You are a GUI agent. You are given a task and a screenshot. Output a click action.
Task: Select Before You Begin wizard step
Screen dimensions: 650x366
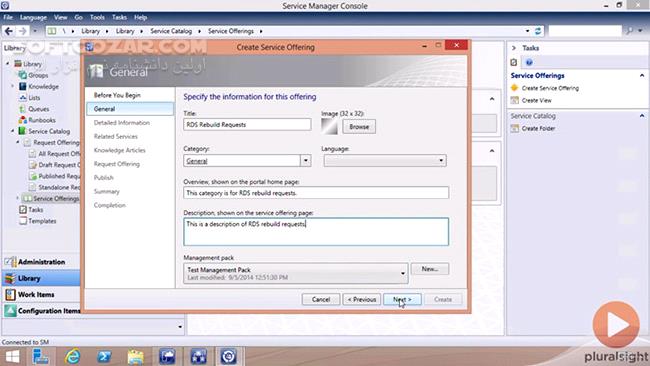point(117,95)
